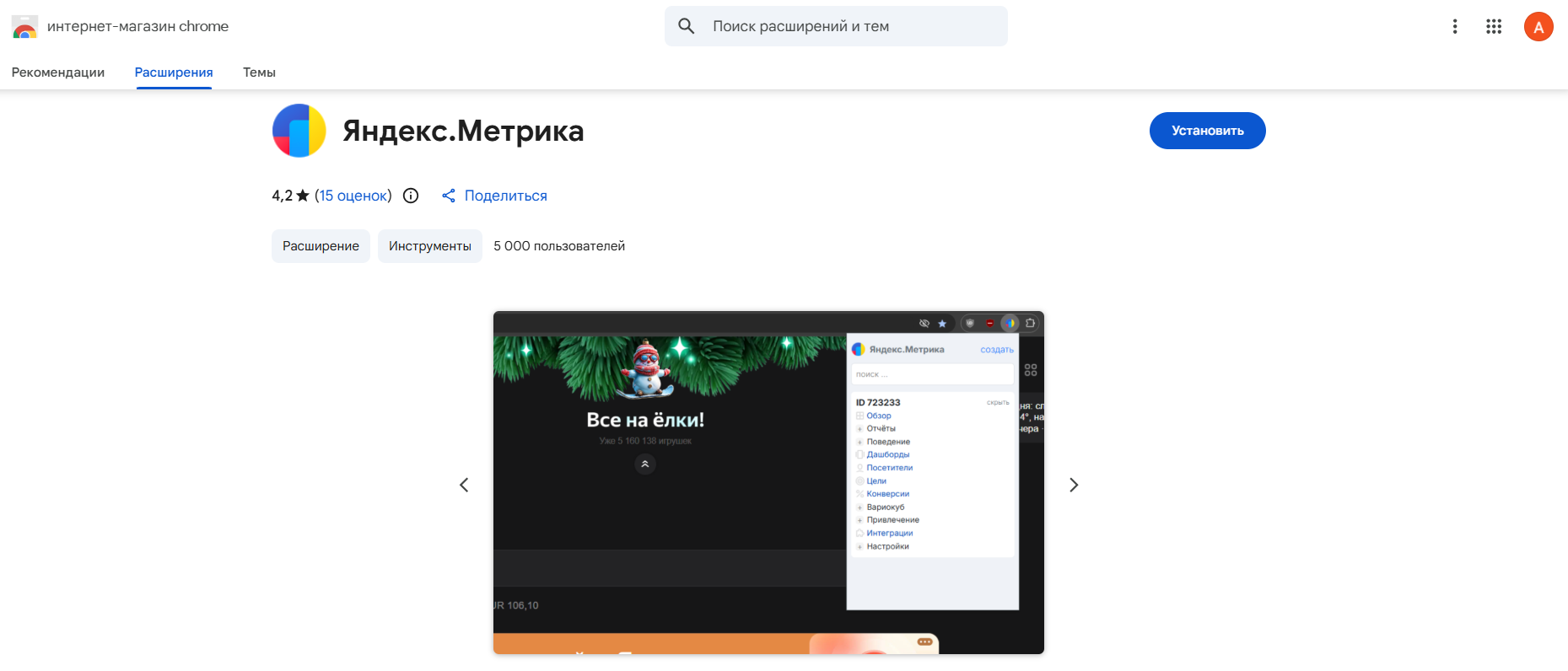Image resolution: width=1568 pixels, height=671 pixels.
Task: Select the Расширение category chip
Action: click(x=321, y=246)
